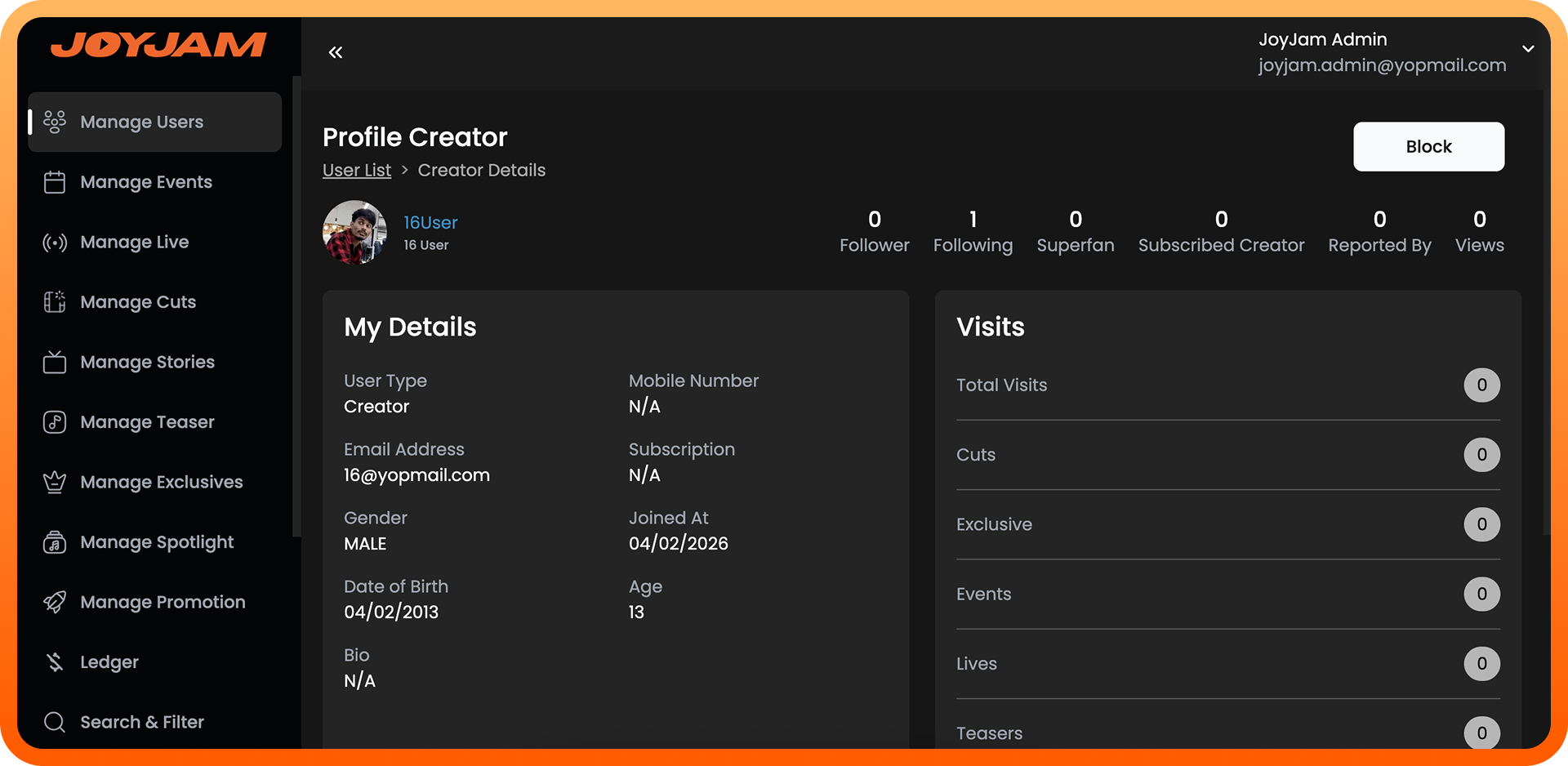Click the sidebar vertical scrollbar
Image resolution: width=1568 pixels, height=766 pixels.
coord(296,306)
